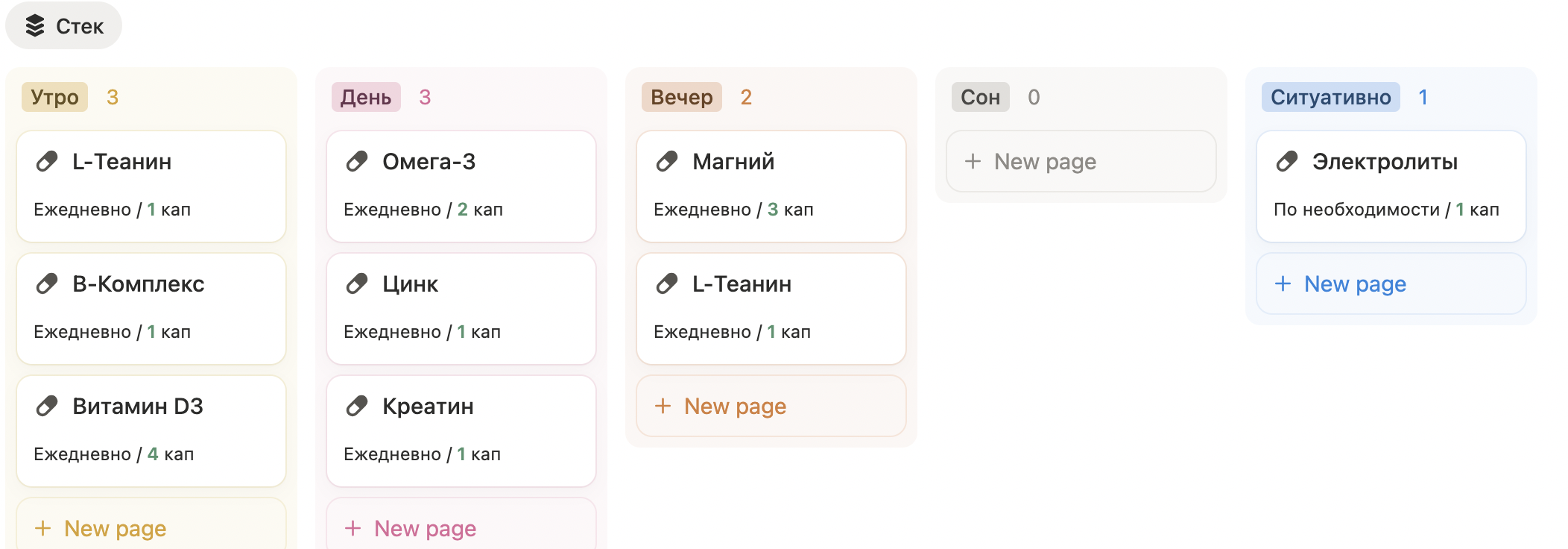Click the pill icon on Цинк card
Viewport: 1568px width, 549px height.
point(357,283)
